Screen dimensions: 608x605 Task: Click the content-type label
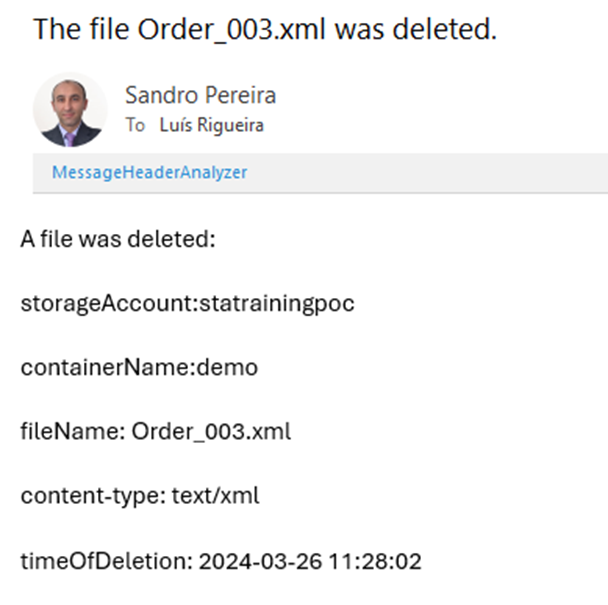pyautogui.click(x=90, y=496)
